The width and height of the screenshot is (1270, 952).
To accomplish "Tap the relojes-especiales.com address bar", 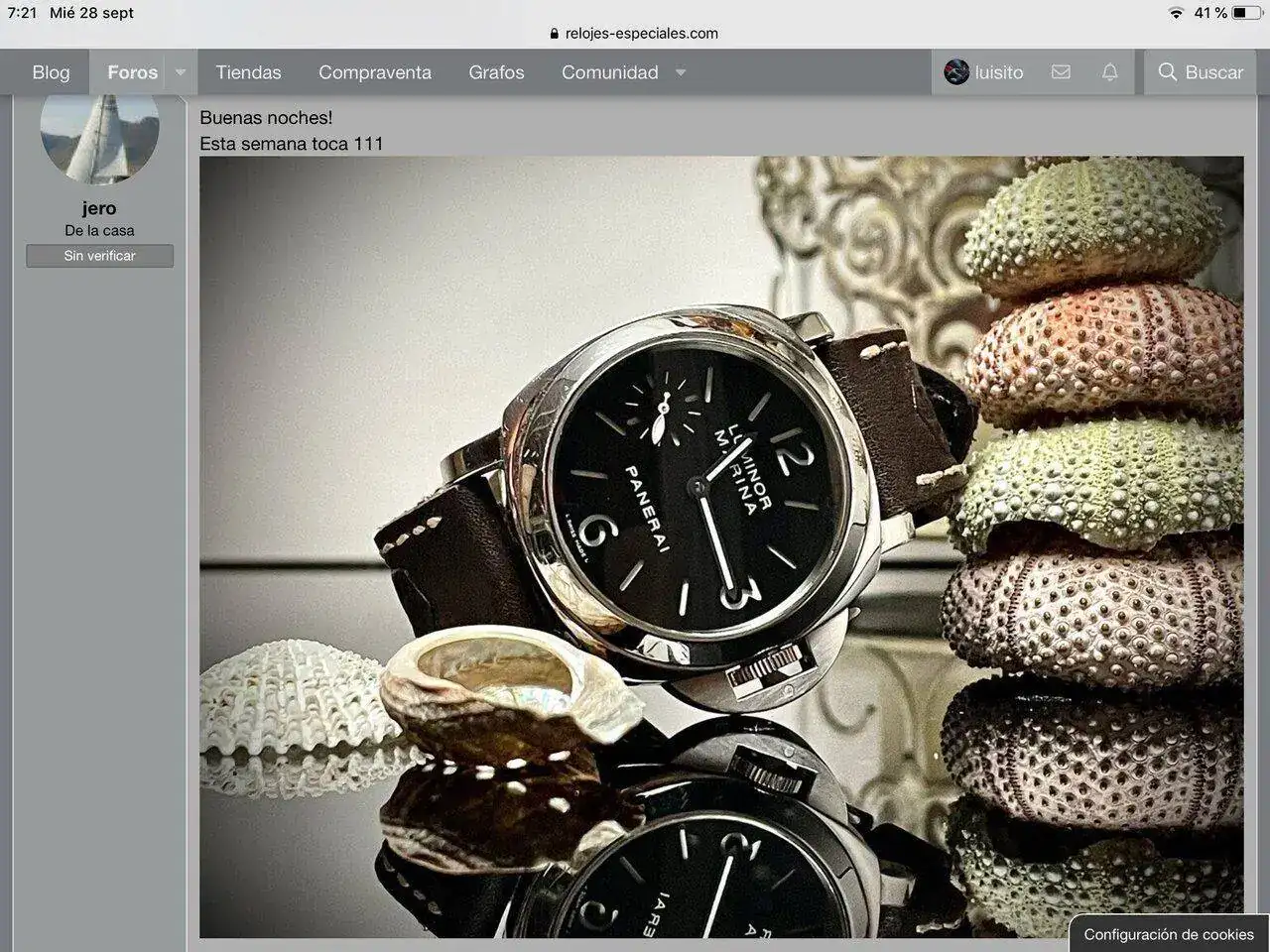I will [x=635, y=33].
